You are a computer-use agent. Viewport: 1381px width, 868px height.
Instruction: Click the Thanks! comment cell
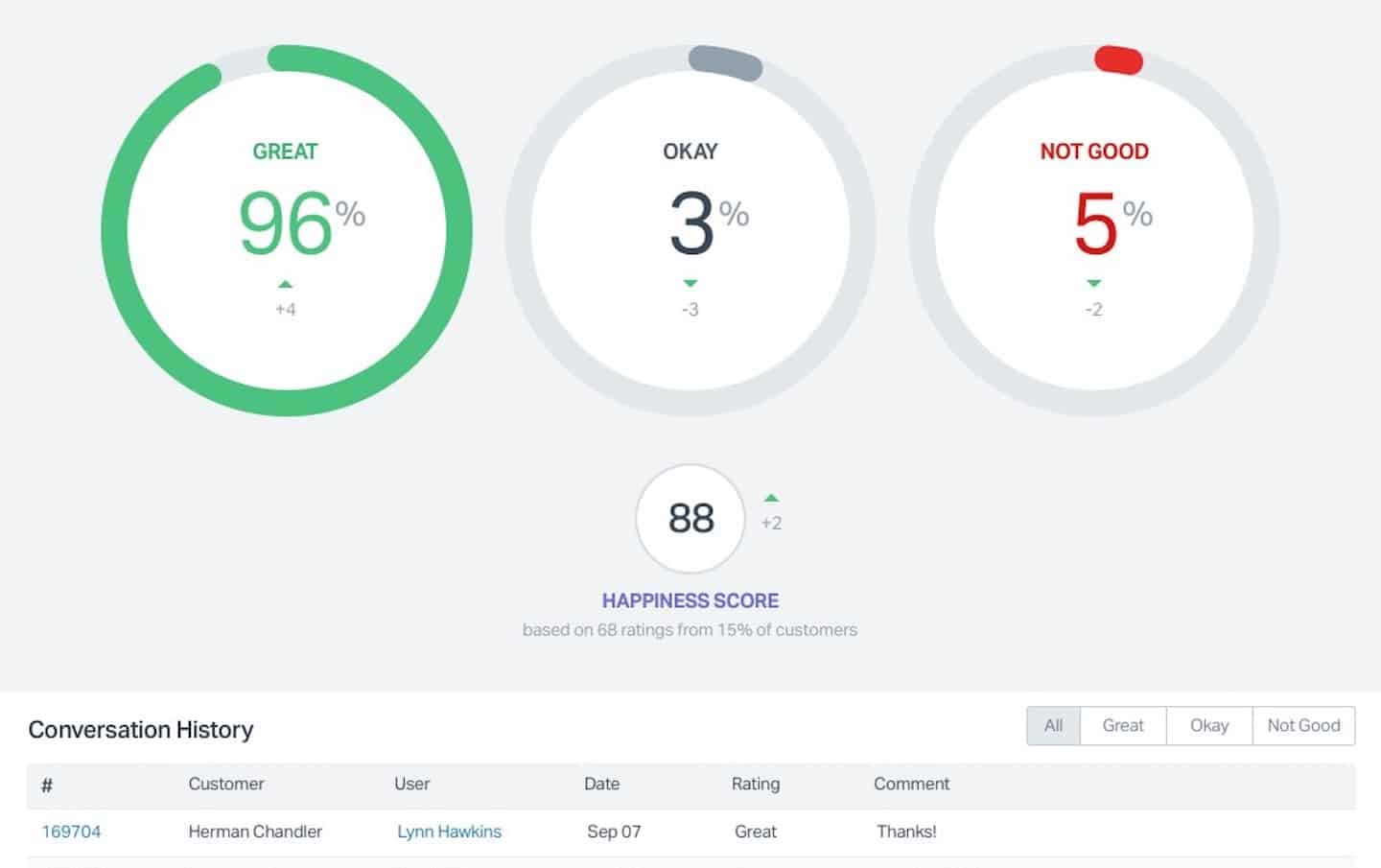click(906, 832)
